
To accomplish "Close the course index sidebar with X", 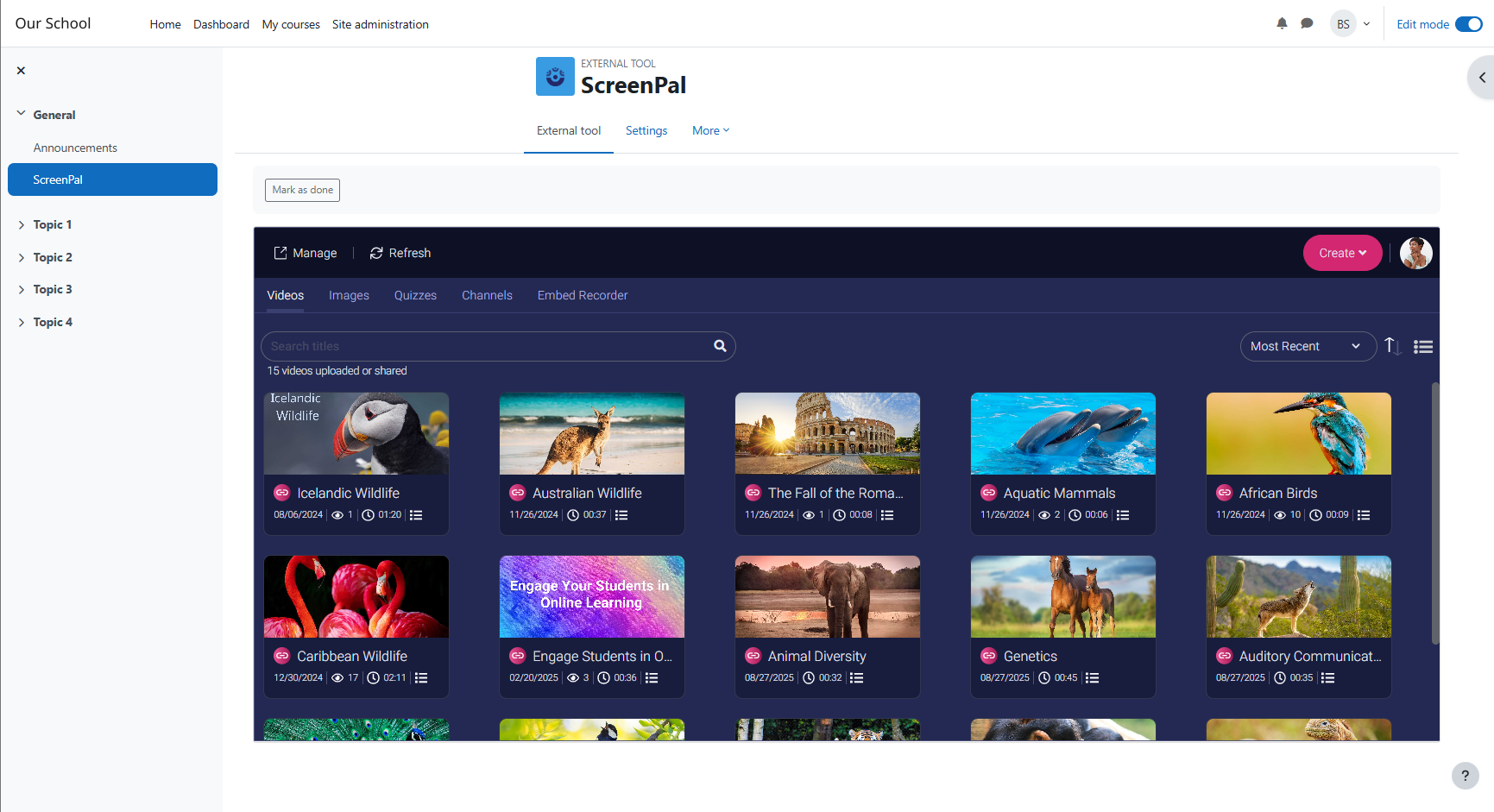I will pyautogui.click(x=21, y=71).
